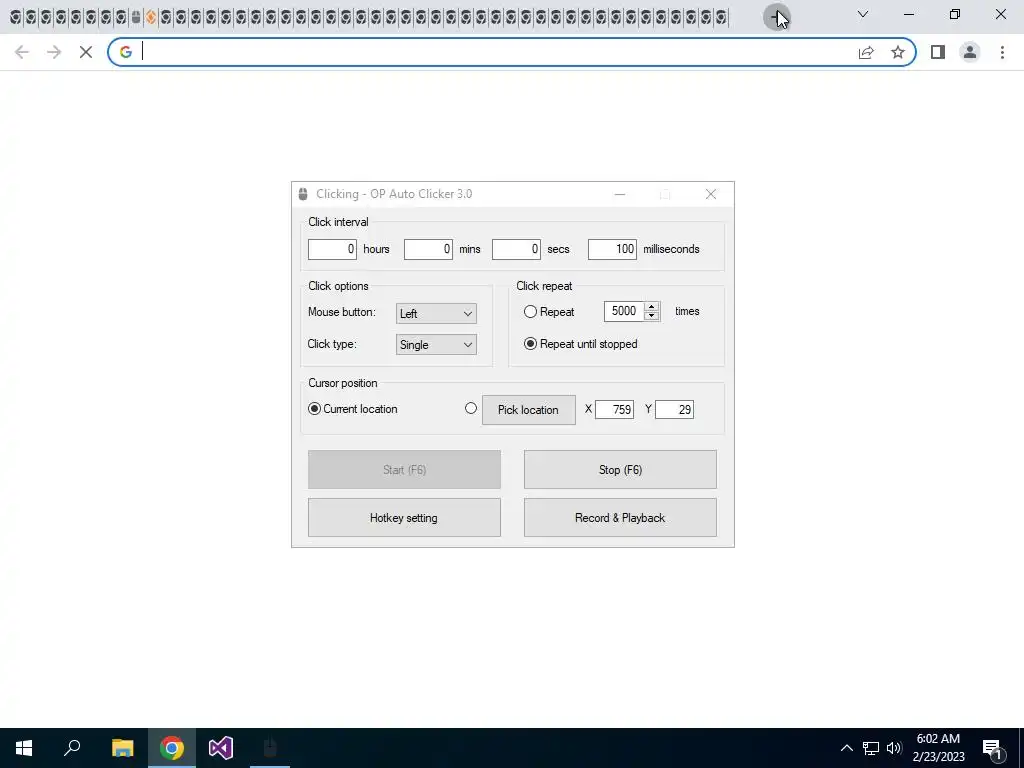
Task: Edit the Y coordinate field
Action: pyautogui.click(x=675, y=409)
